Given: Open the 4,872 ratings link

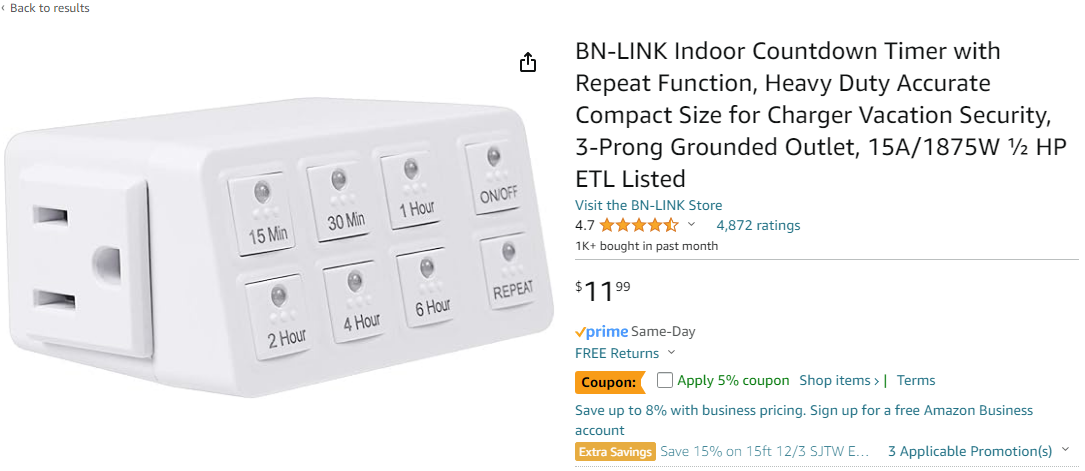Looking at the screenshot, I should pyautogui.click(x=758, y=225).
